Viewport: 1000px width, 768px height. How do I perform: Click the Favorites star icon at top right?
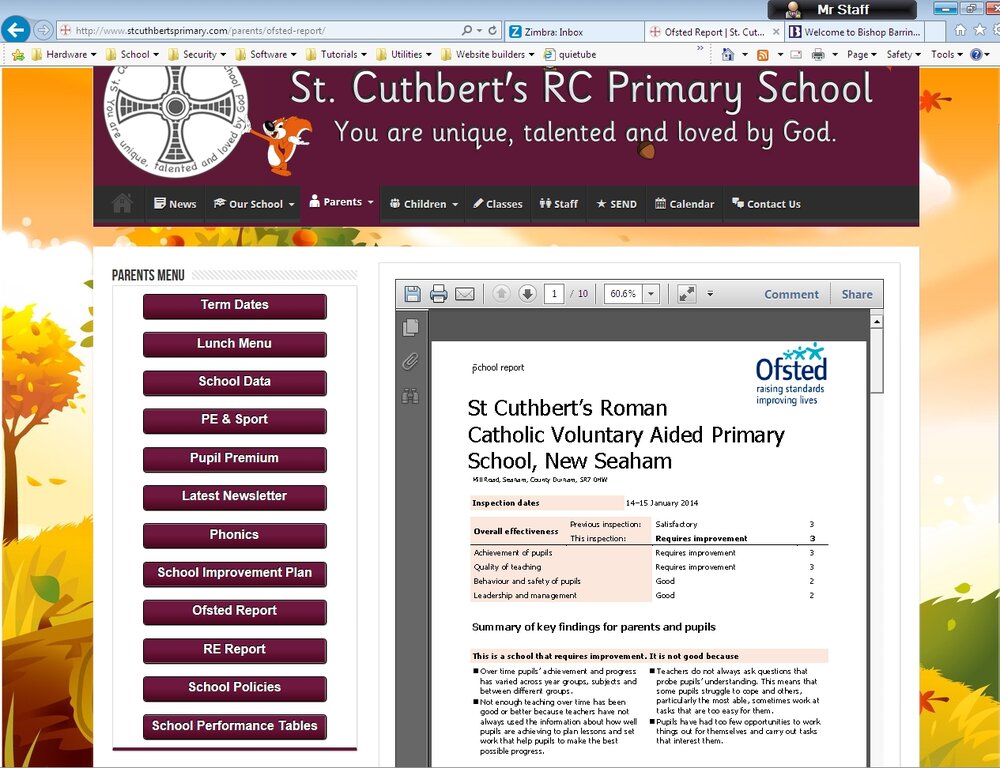coord(980,29)
